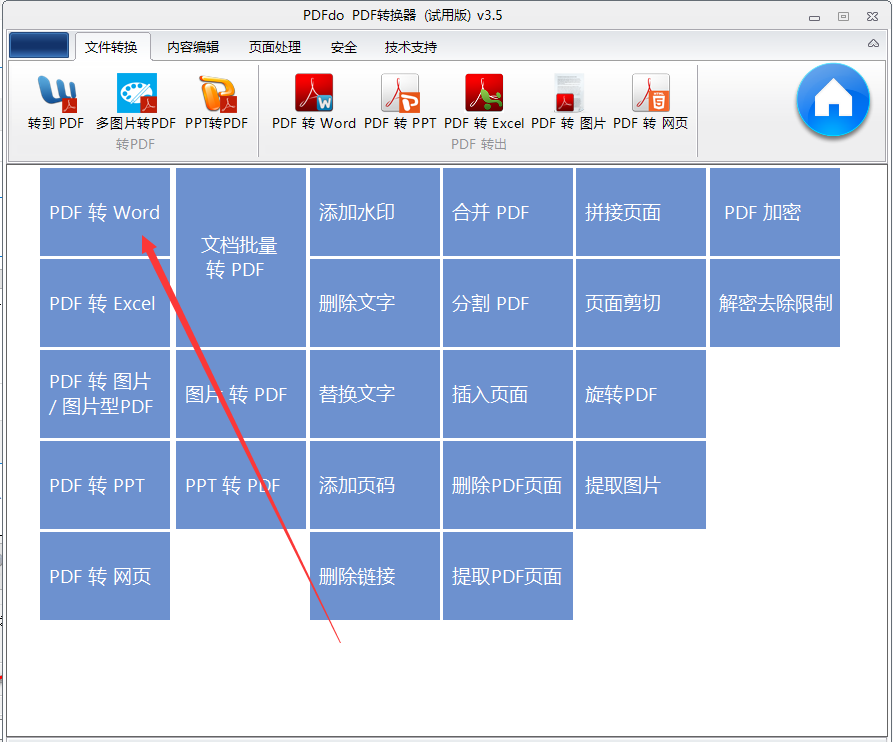Select the PDF 加密 tile
This screenshot has width=893, height=742.
(774, 212)
